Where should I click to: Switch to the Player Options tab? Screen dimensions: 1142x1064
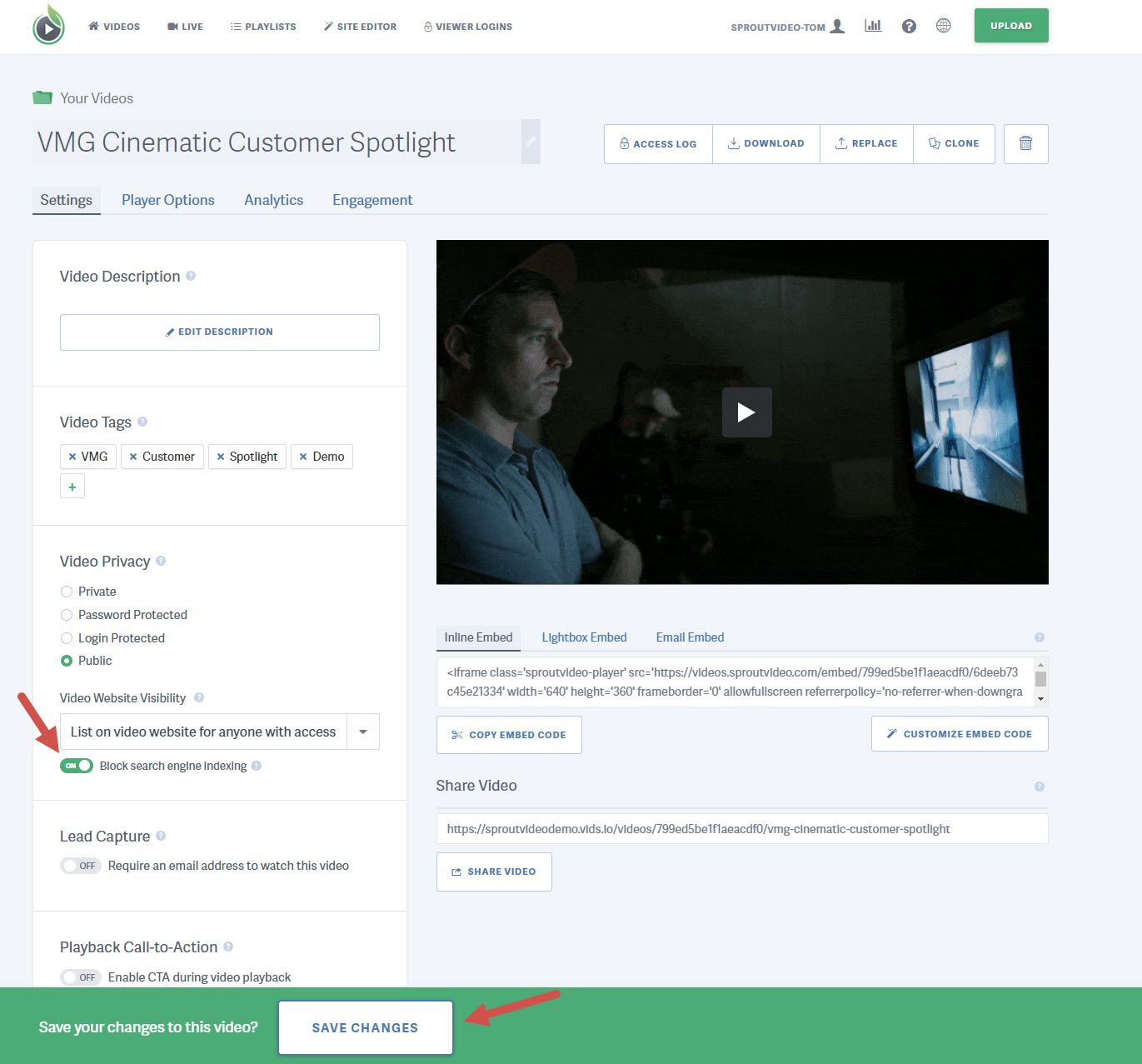pyautogui.click(x=168, y=200)
